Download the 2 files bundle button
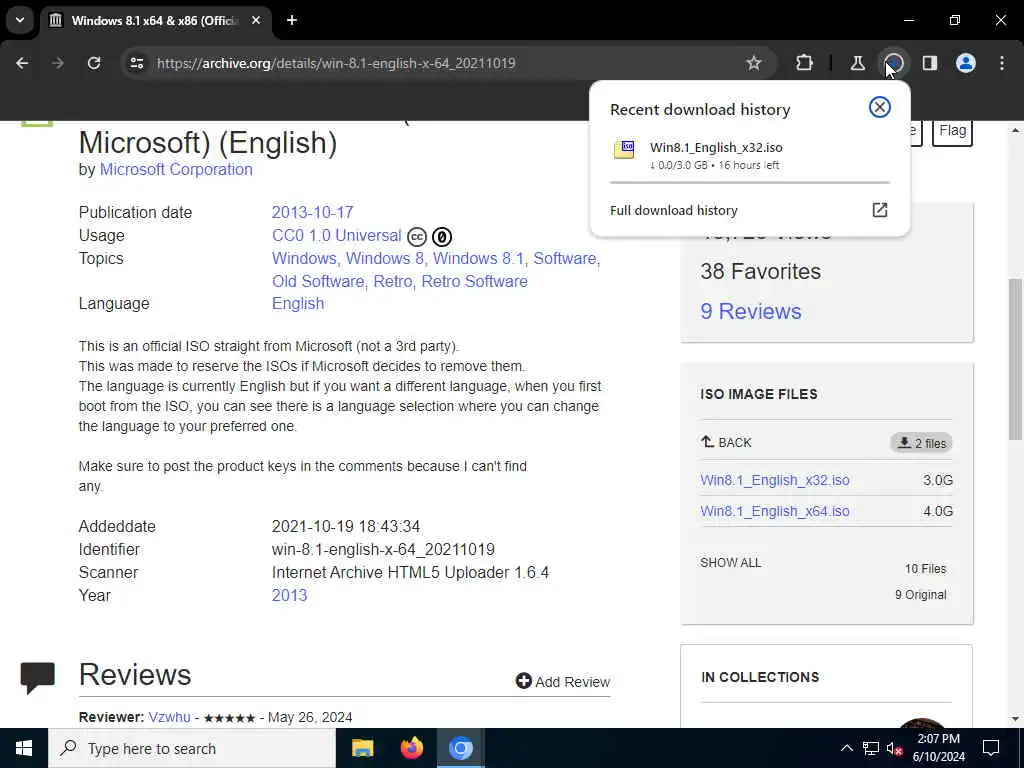The image size is (1024, 768). [921, 443]
